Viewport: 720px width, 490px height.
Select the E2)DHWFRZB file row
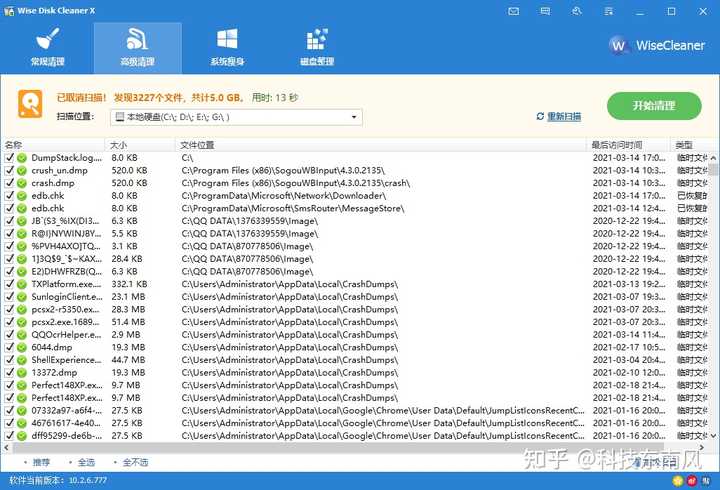tap(356, 271)
